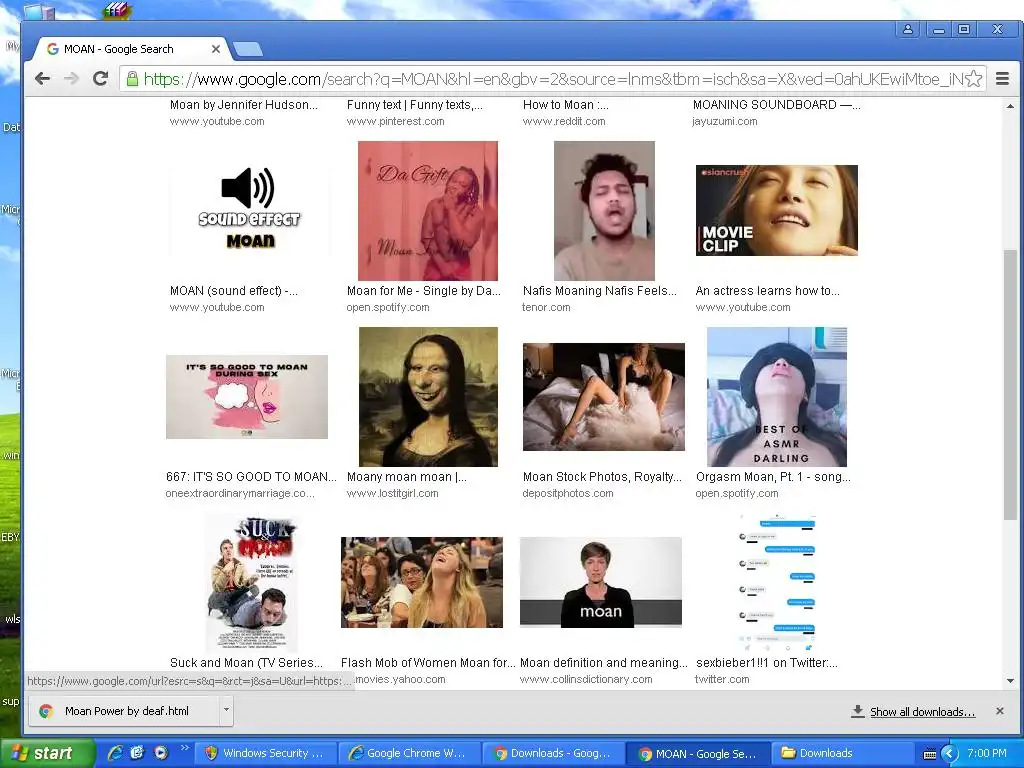Open the Twitter chat screenshot thumbnail
This screenshot has width=1024, height=768.
tap(777, 583)
